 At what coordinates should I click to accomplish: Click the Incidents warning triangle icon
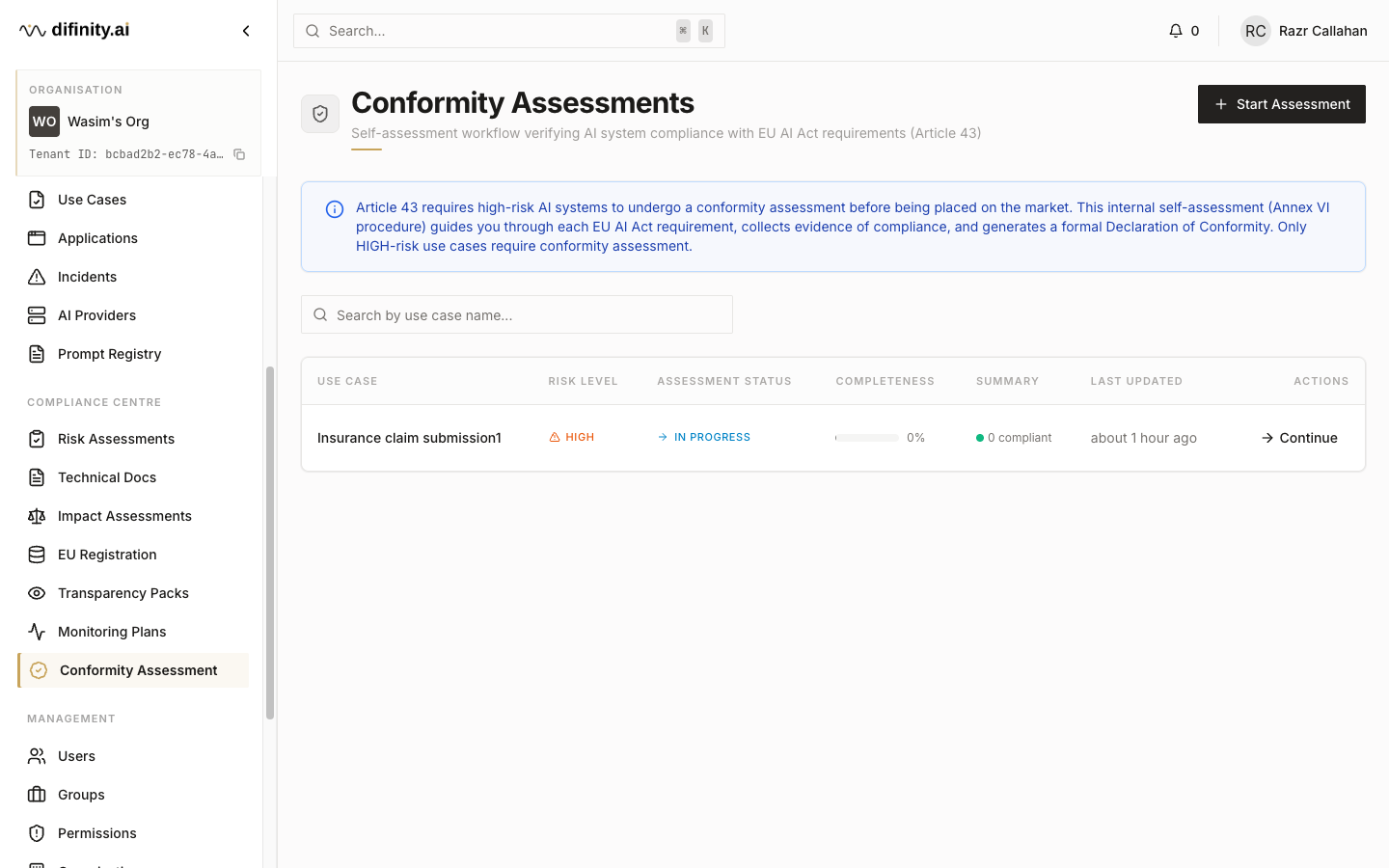(37, 277)
